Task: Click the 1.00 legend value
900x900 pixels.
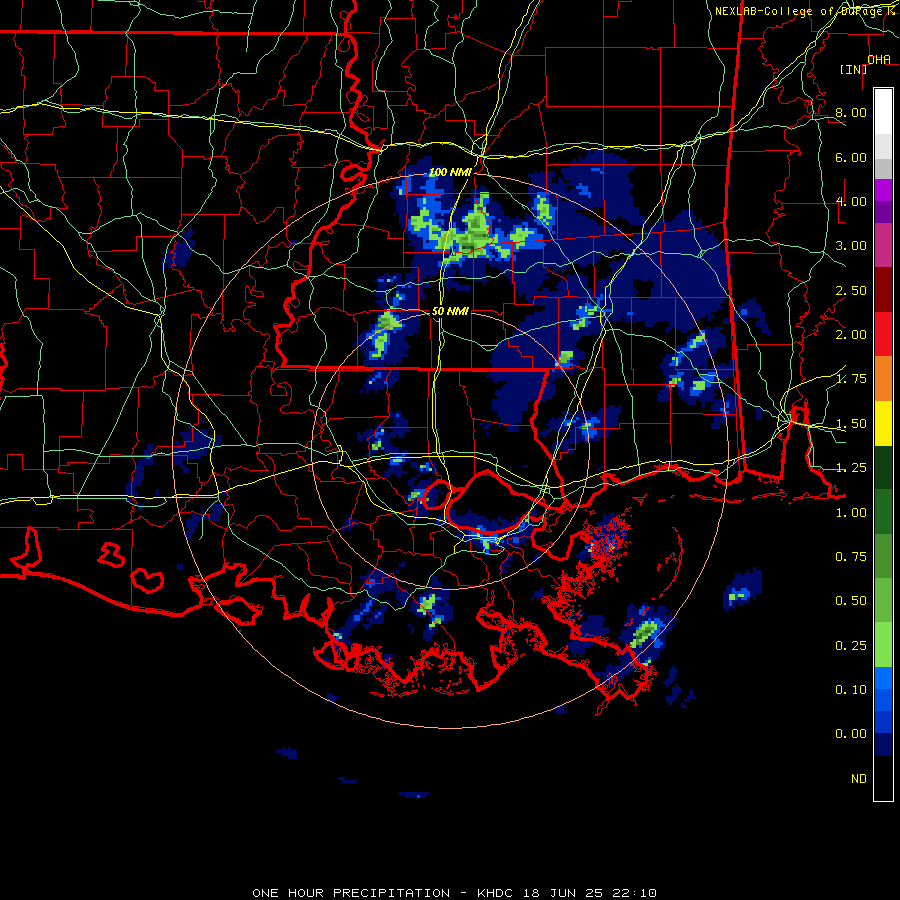Action: point(851,513)
